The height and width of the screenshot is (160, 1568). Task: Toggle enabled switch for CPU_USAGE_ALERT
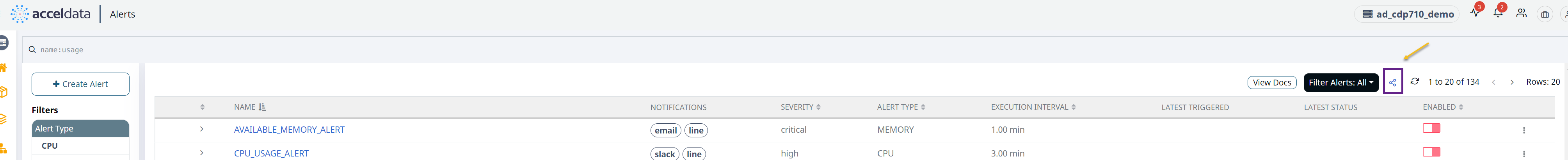[x=1431, y=152]
